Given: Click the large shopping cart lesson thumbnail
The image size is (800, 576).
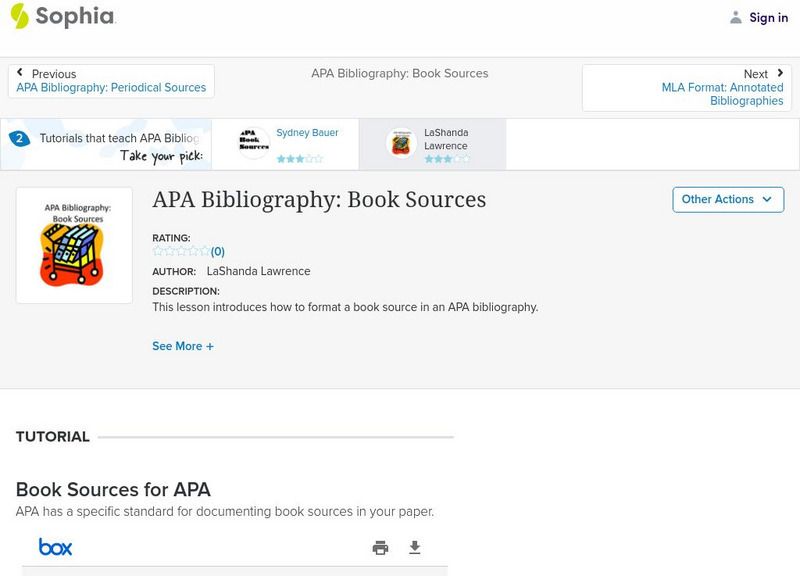Looking at the screenshot, I should click(x=74, y=245).
